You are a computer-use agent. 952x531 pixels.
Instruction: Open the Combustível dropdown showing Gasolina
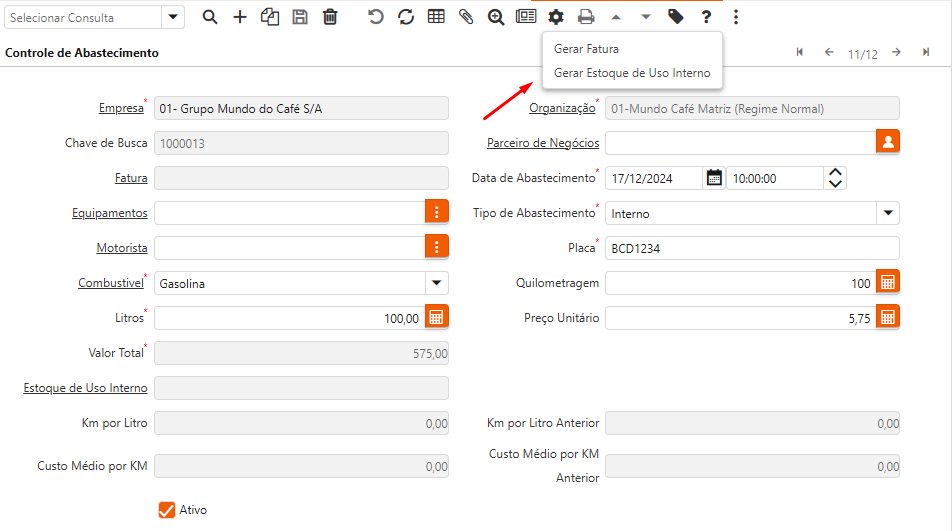pos(436,283)
